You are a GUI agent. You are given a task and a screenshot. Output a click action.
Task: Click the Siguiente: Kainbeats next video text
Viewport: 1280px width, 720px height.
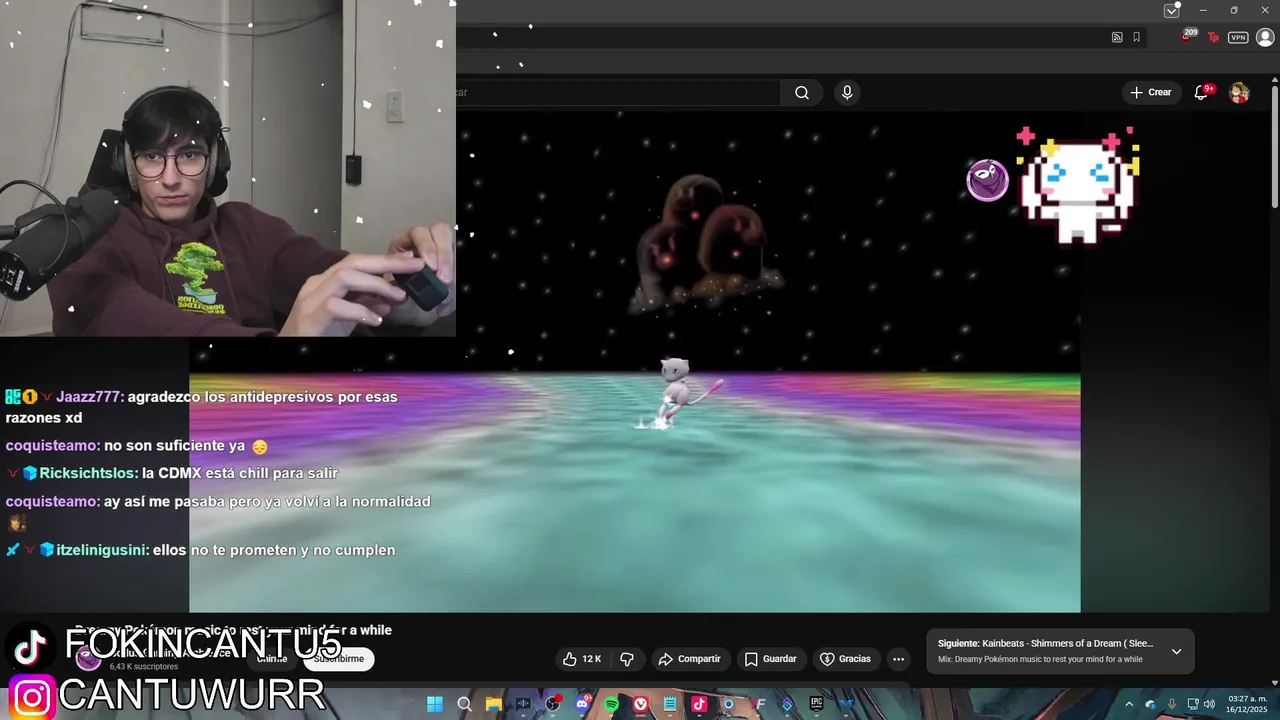tap(1046, 644)
